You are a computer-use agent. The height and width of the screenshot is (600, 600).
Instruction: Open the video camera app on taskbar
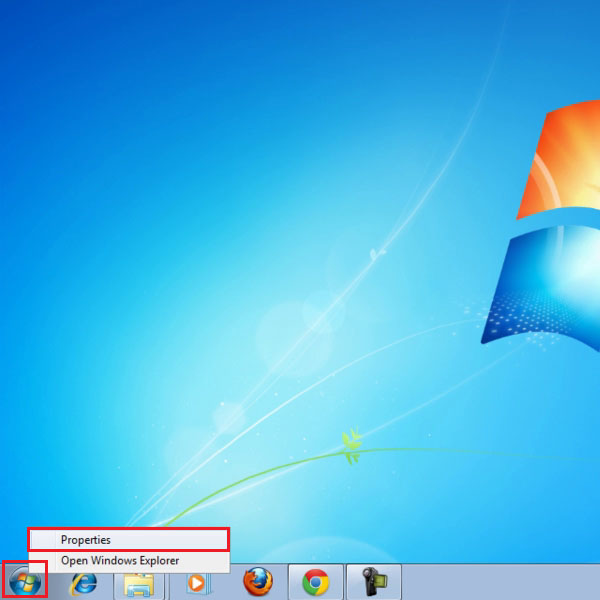pyautogui.click(x=374, y=582)
